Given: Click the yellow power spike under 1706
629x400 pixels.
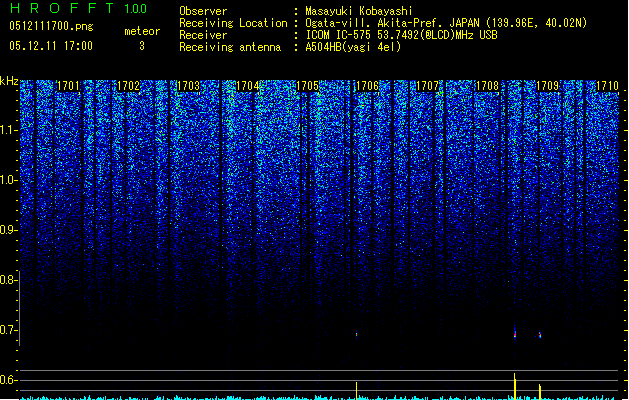Looking at the screenshot, I should (357, 391).
